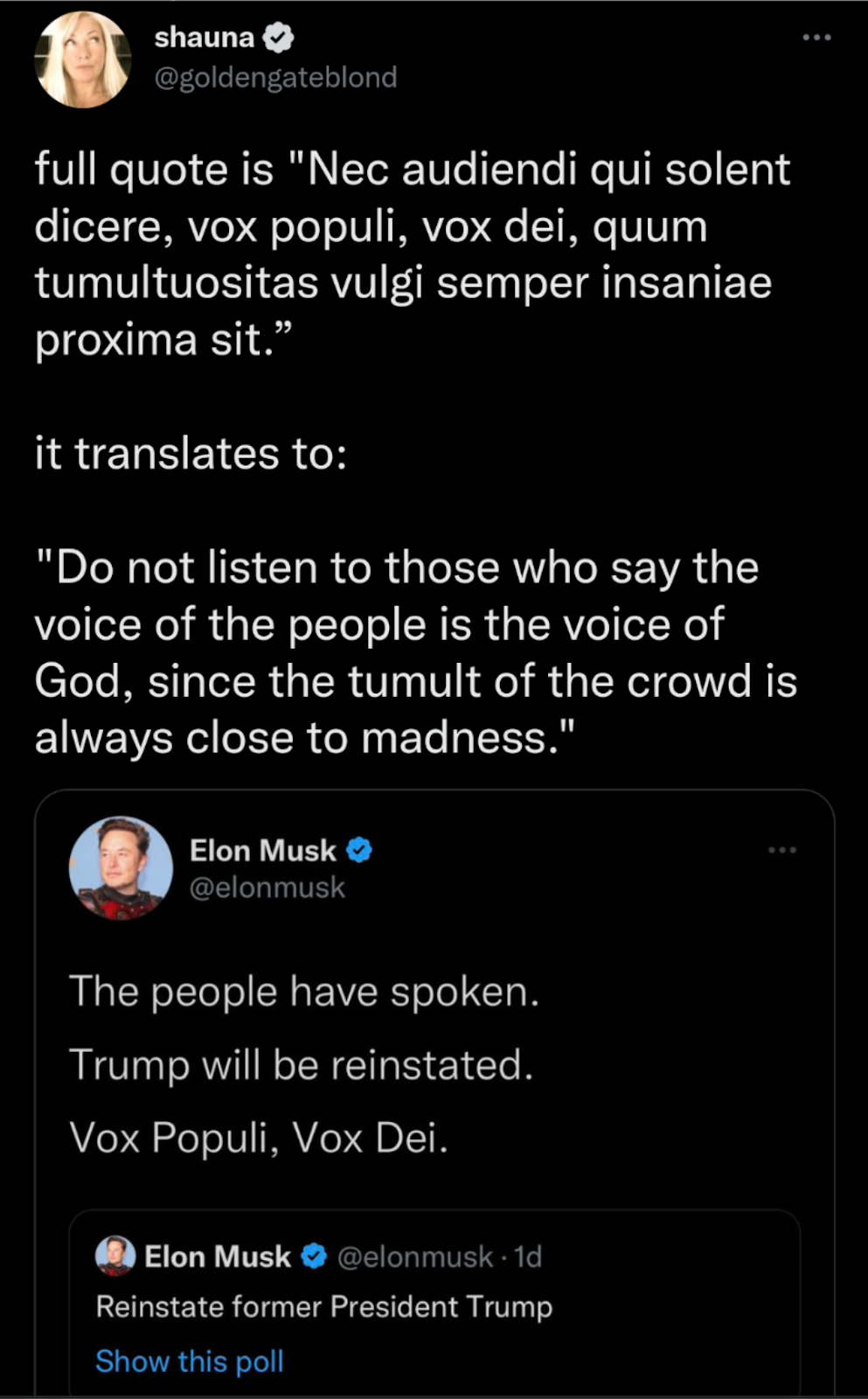Click the verified badge in the nested poll tweet
The height and width of the screenshot is (1399, 868).
coord(314,1256)
